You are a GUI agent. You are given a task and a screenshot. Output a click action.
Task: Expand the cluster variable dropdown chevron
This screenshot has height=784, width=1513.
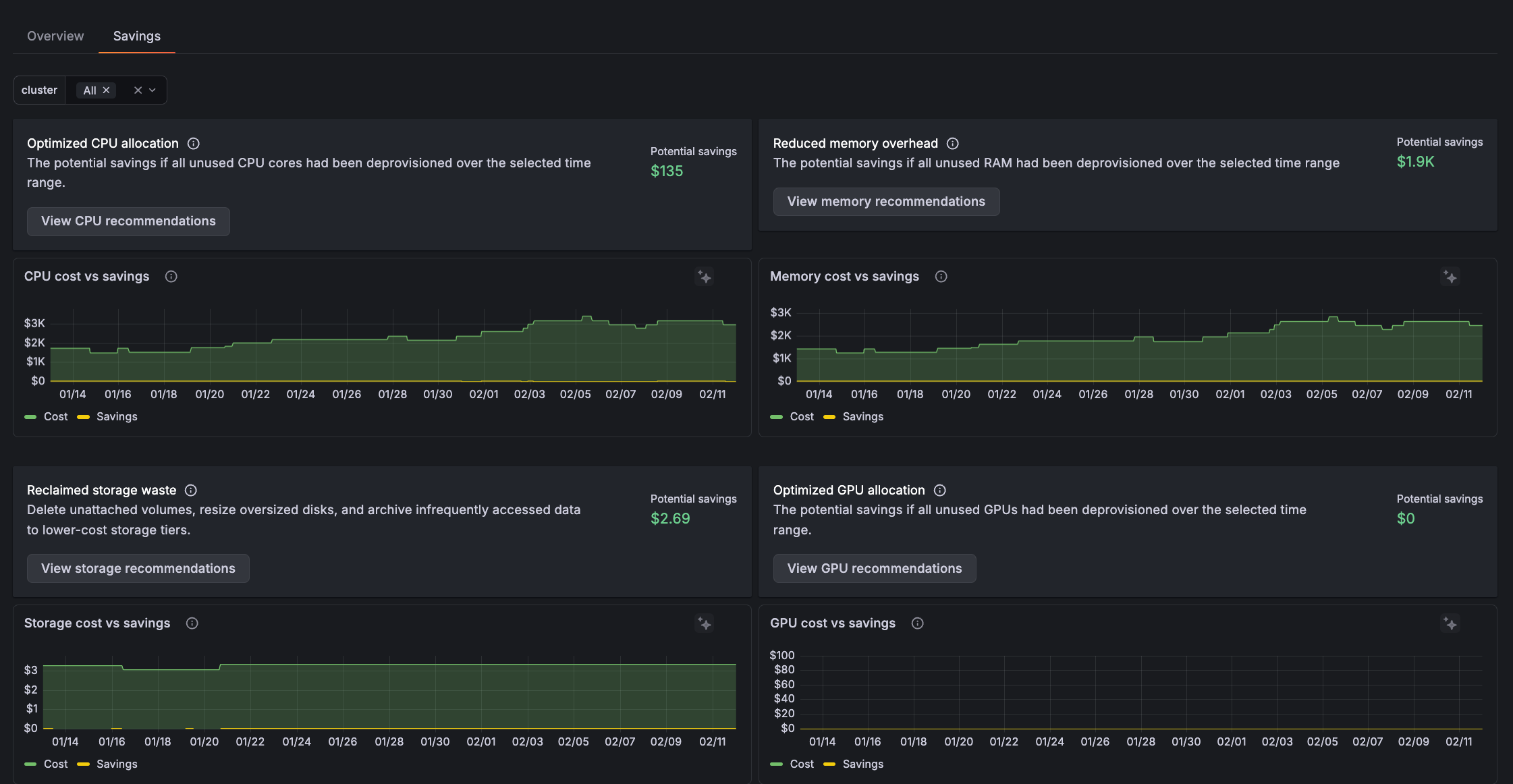[x=153, y=90]
